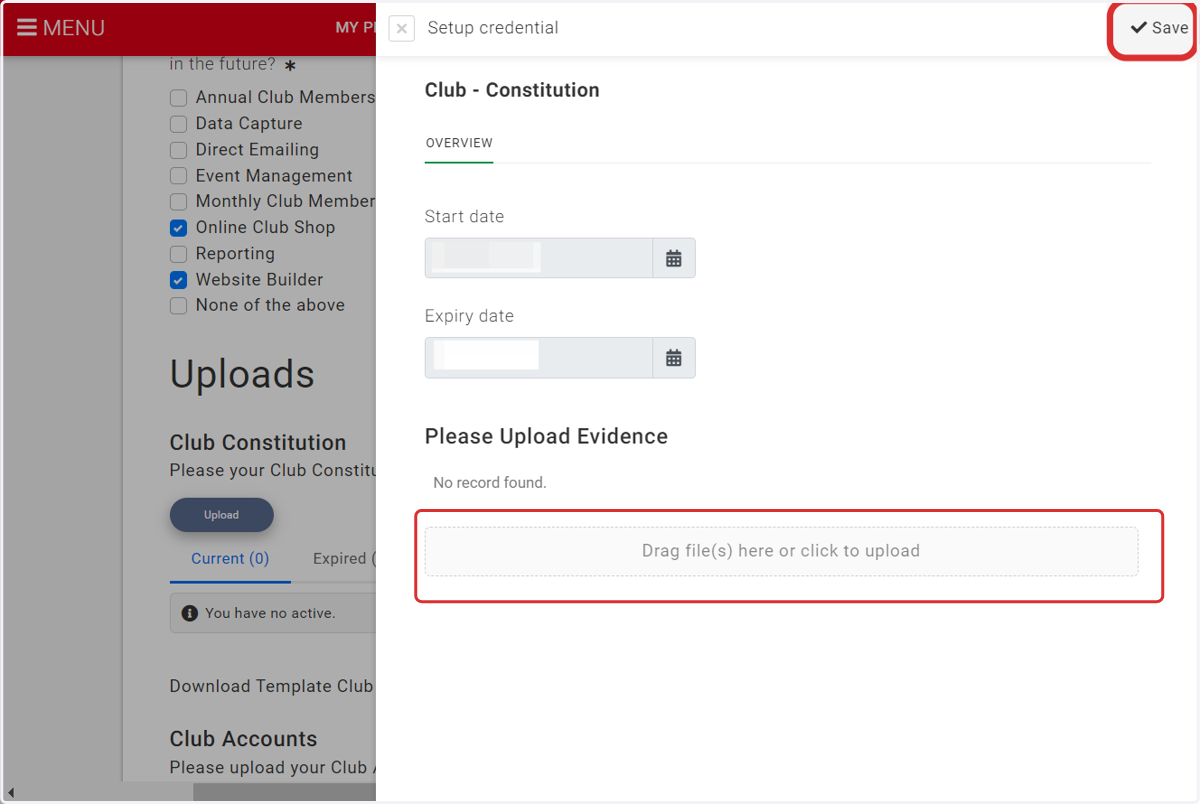
Task: Click the horizontal scrollbar left arrow
Action: click(10, 793)
